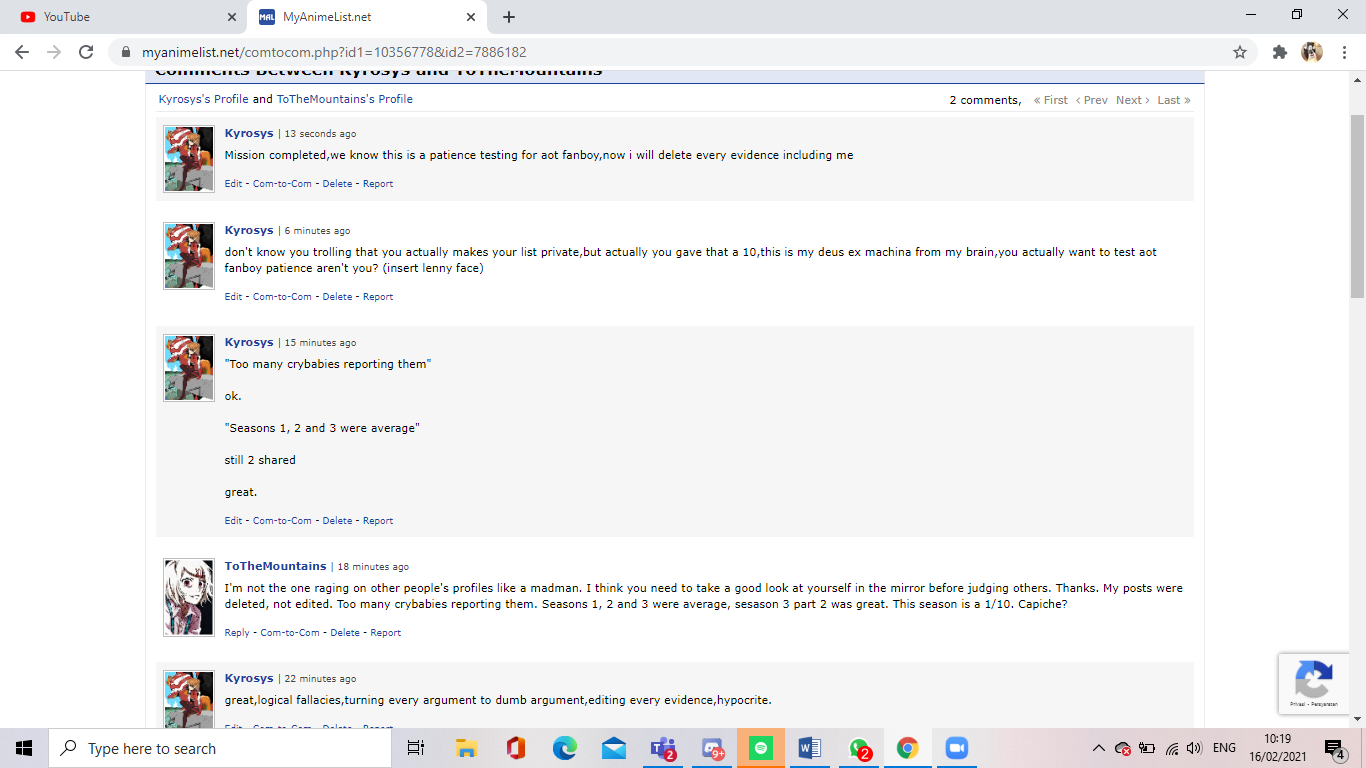The height and width of the screenshot is (768, 1366).
Task: Click Kyrosys avatar on the 15 minutes ago comment
Action: click(189, 368)
